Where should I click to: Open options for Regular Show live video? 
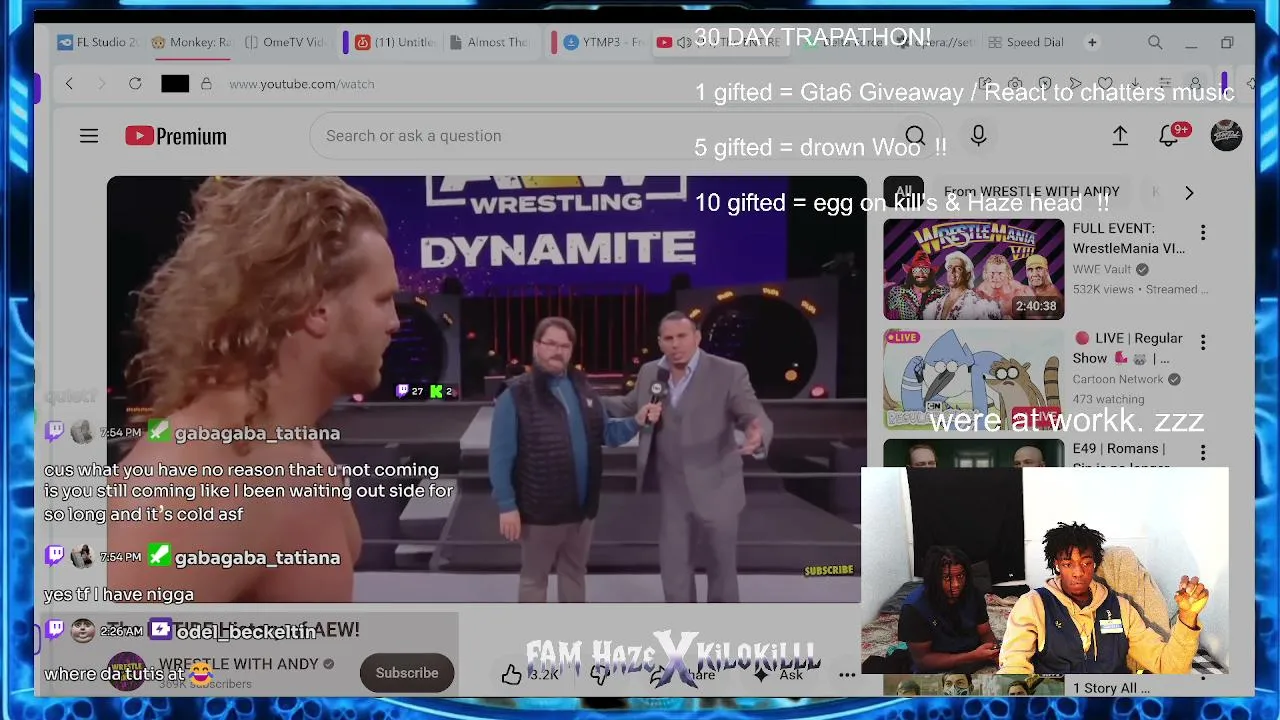pos(1203,343)
